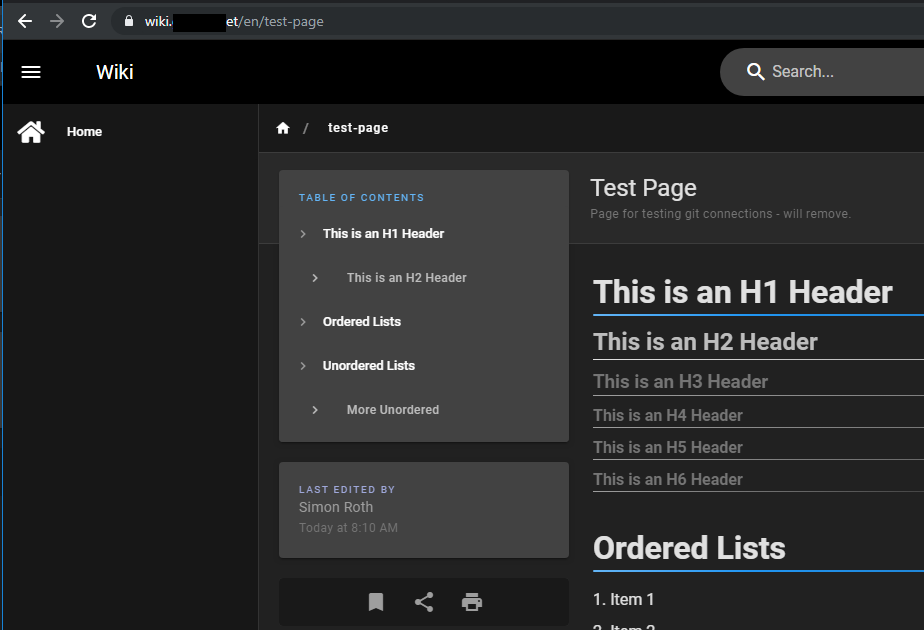This screenshot has width=924, height=630.
Task: Bookmark this wiki page
Action: (x=375, y=602)
